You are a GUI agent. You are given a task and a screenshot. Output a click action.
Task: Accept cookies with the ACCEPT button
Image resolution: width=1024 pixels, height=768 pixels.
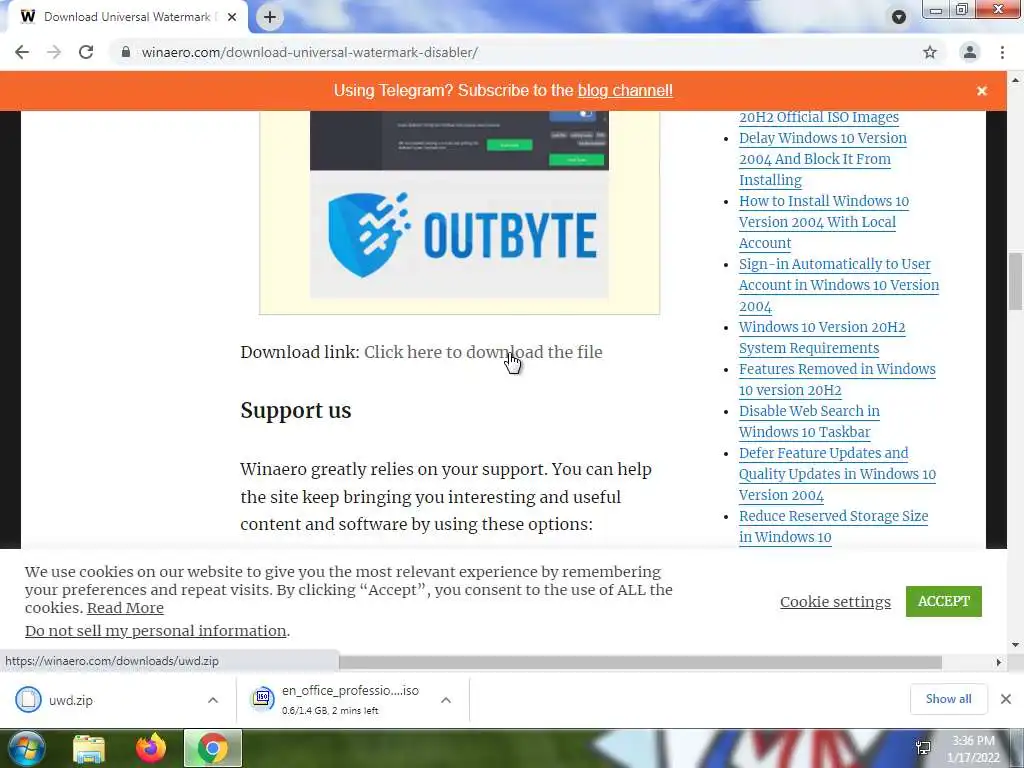[944, 601]
